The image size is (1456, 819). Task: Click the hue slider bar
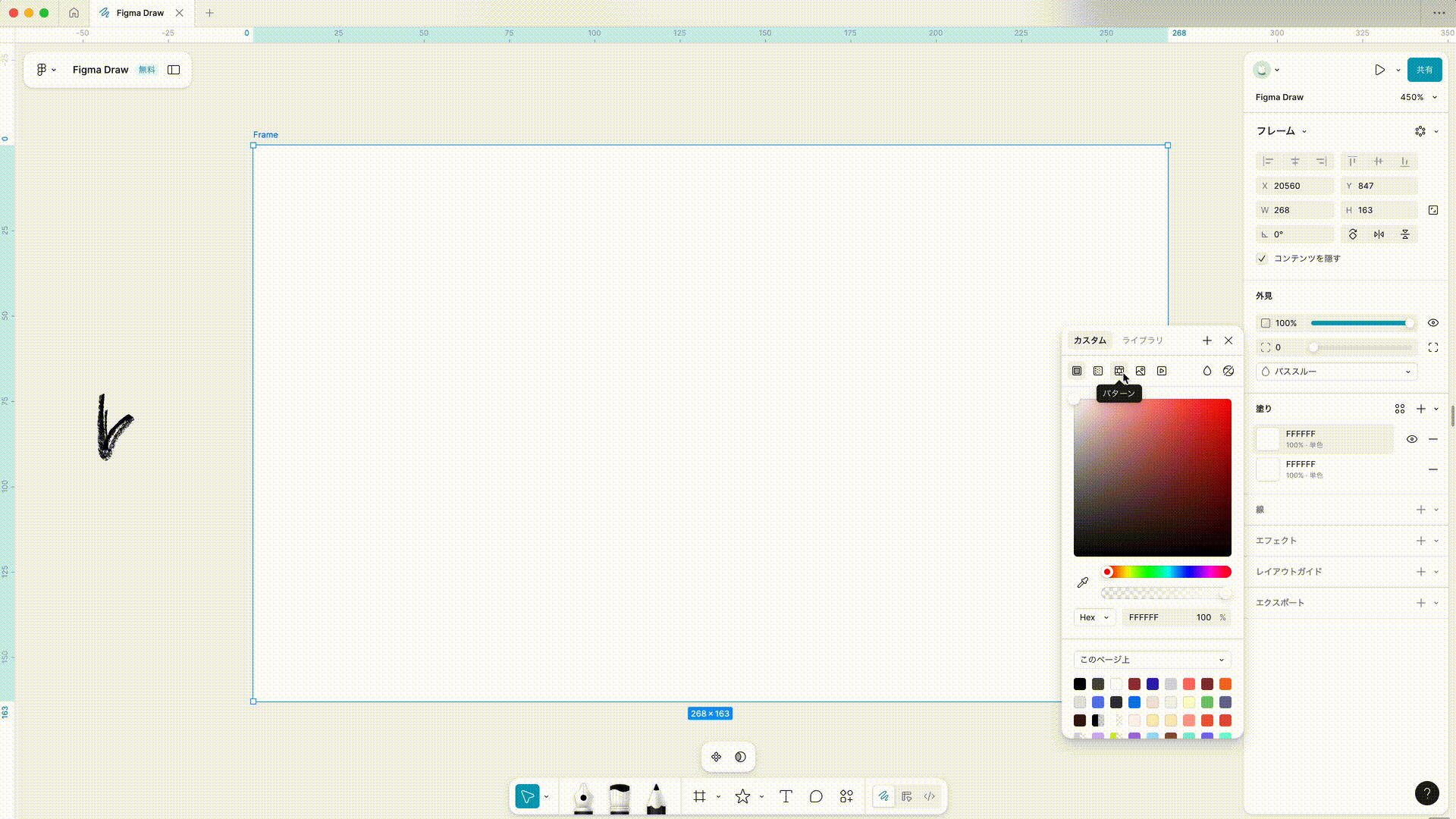(x=1167, y=572)
